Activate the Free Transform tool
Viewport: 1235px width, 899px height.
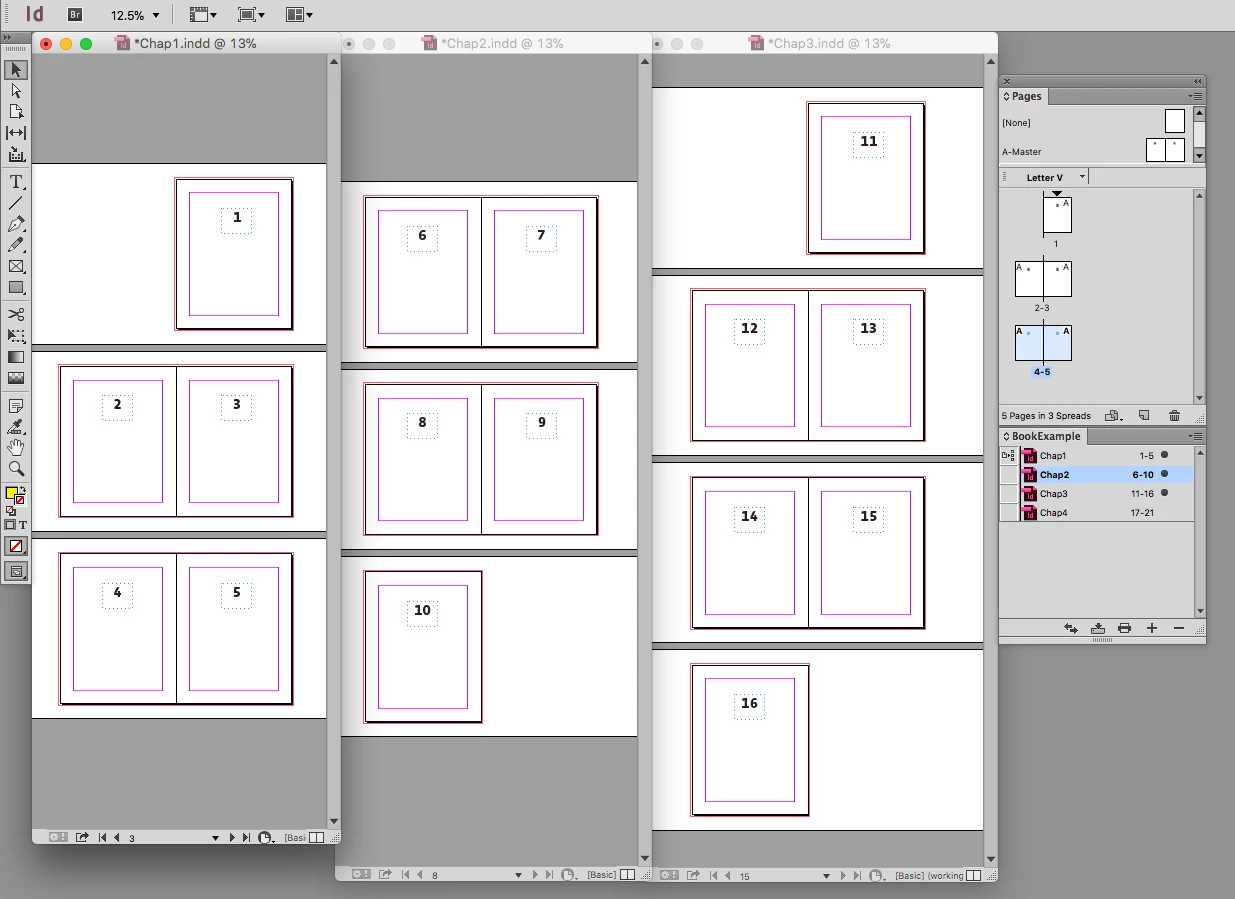coord(16,336)
